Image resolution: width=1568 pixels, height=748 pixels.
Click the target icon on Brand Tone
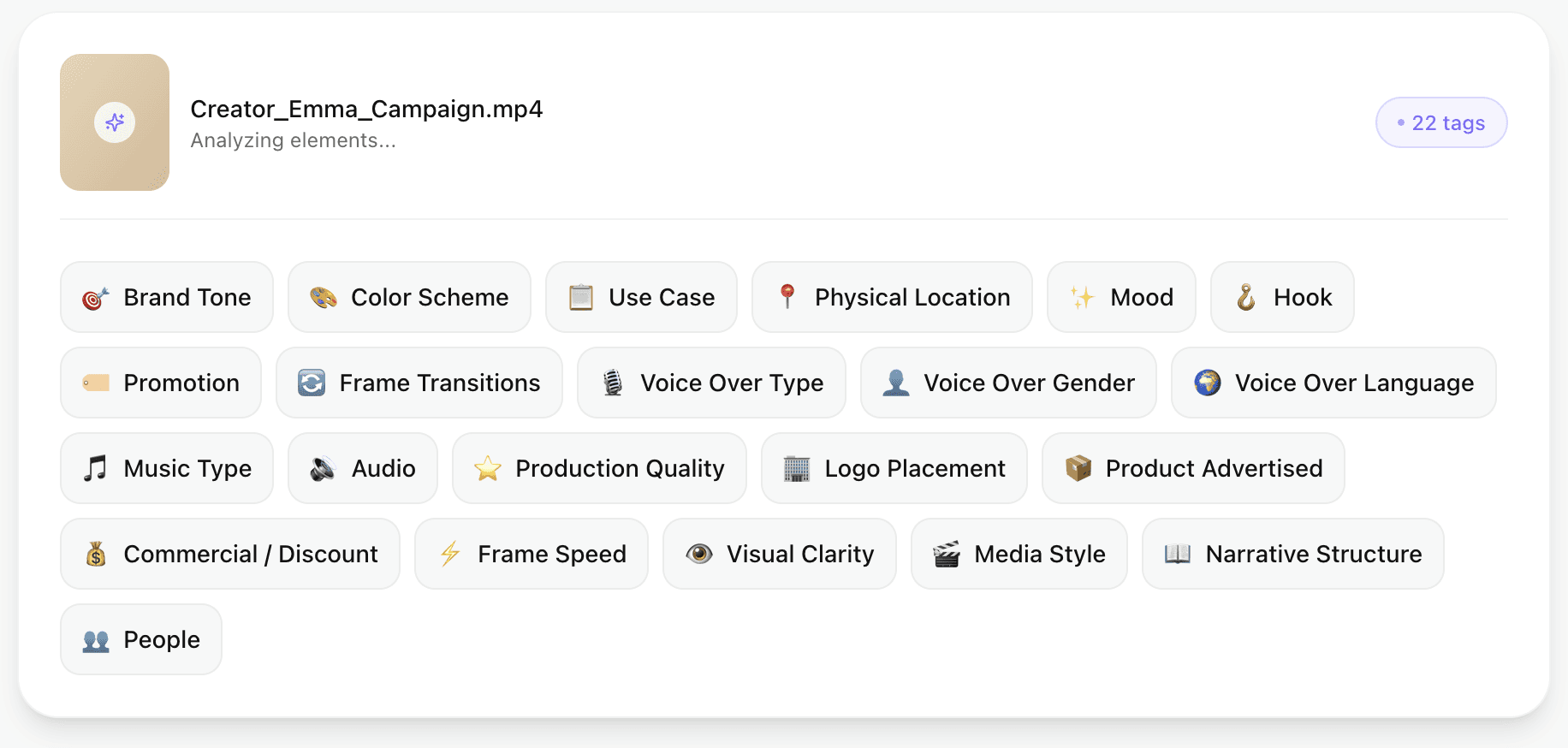(96, 298)
